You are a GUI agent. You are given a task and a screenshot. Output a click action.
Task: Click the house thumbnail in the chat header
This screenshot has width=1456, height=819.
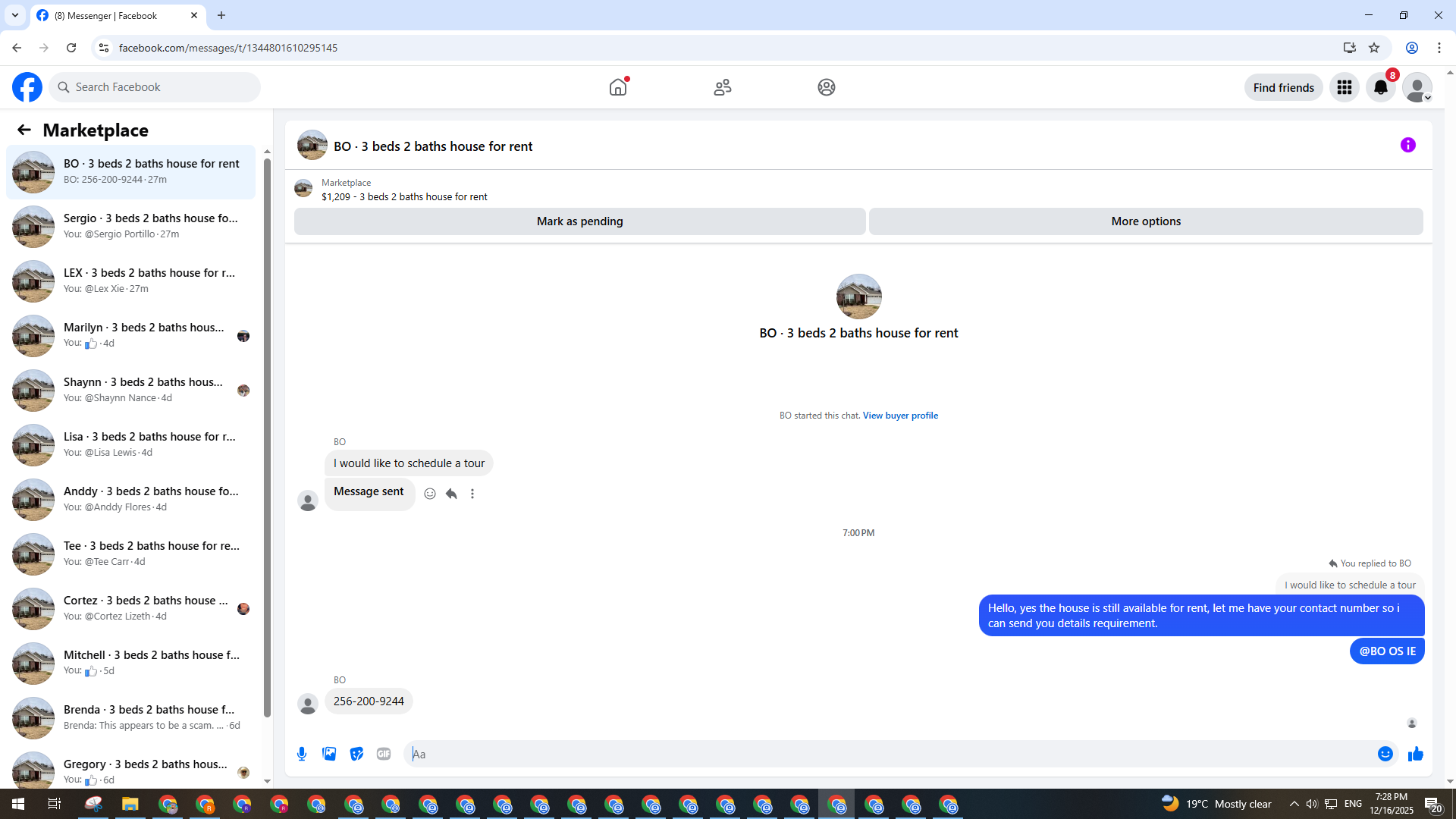[312, 145]
